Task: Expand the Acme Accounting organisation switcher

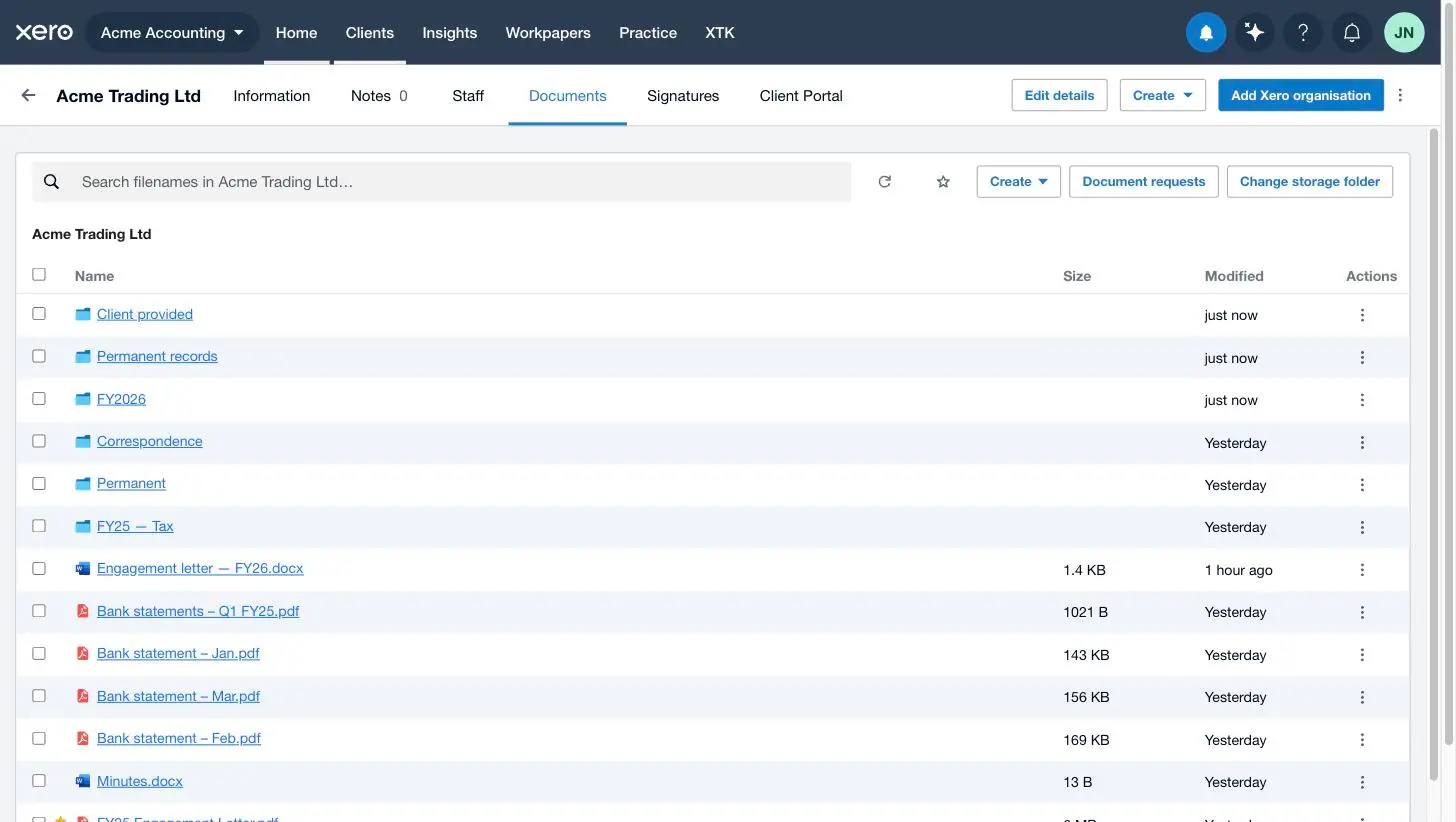Action: tap(172, 33)
